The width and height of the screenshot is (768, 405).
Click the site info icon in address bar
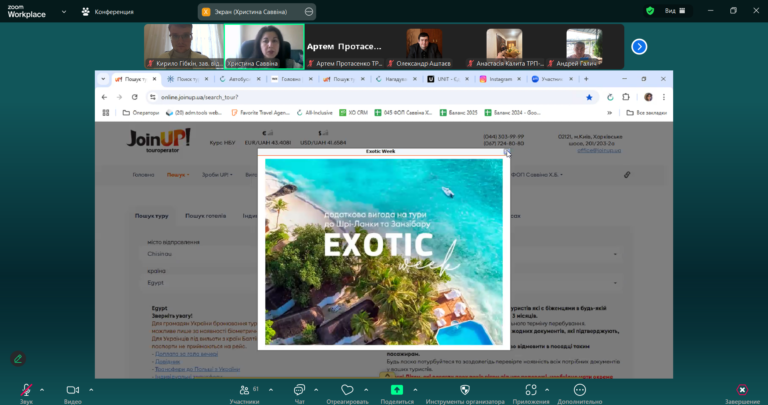(x=153, y=97)
